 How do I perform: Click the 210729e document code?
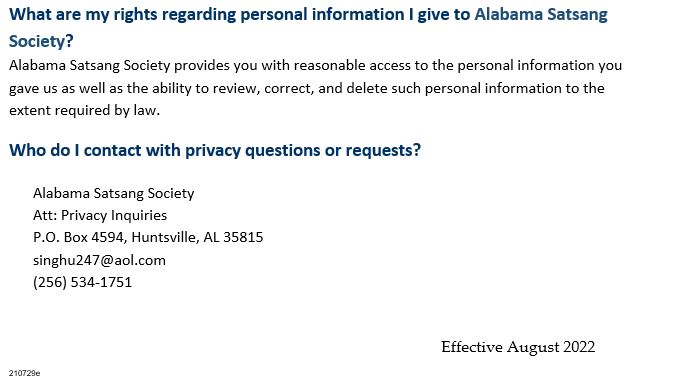coord(24,373)
